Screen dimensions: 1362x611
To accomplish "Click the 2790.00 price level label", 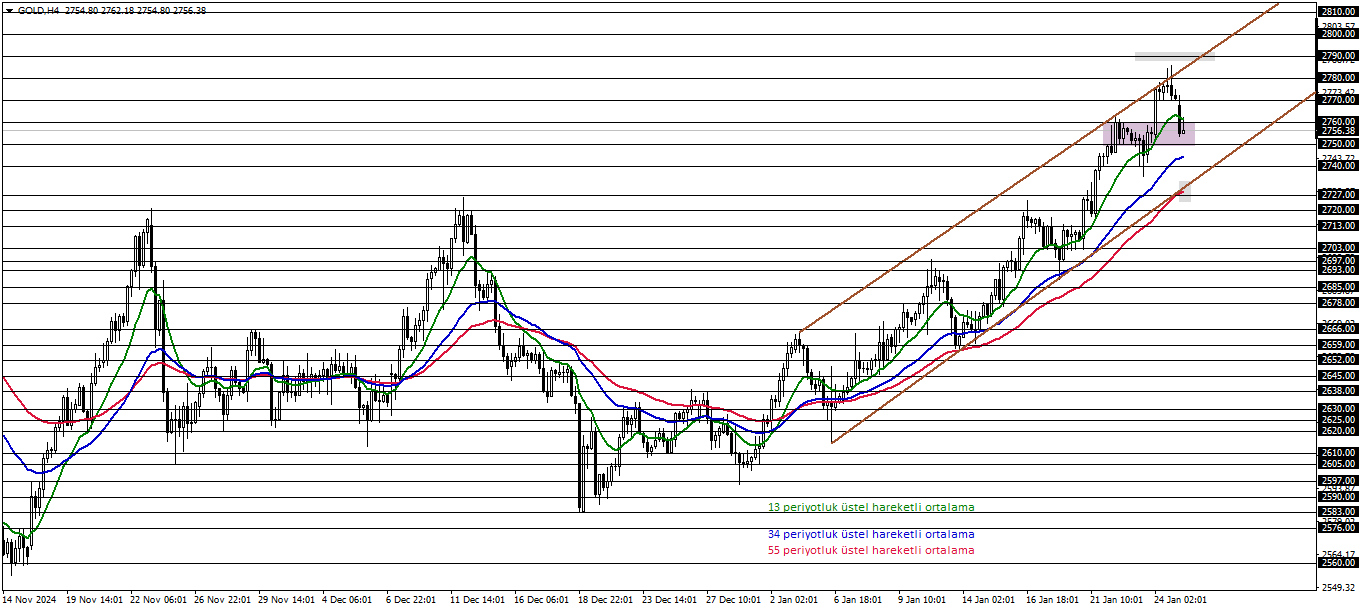I will [1338, 56].
